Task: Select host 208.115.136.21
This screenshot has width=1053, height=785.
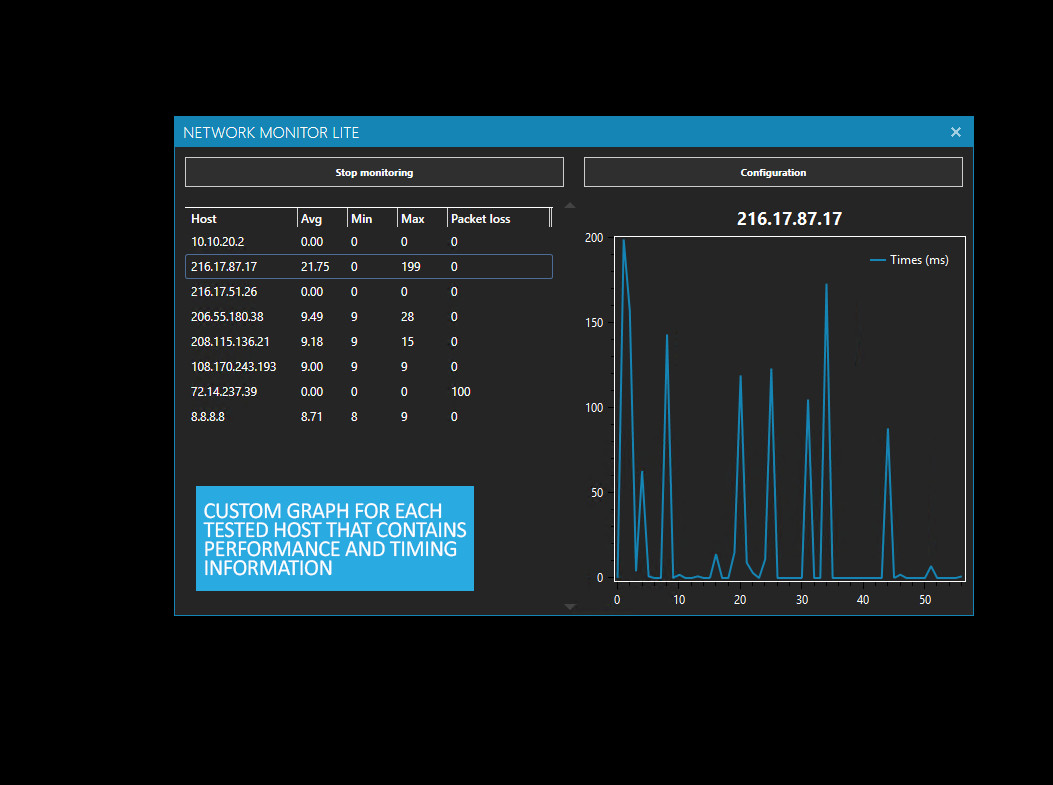Action: point(240,341)
